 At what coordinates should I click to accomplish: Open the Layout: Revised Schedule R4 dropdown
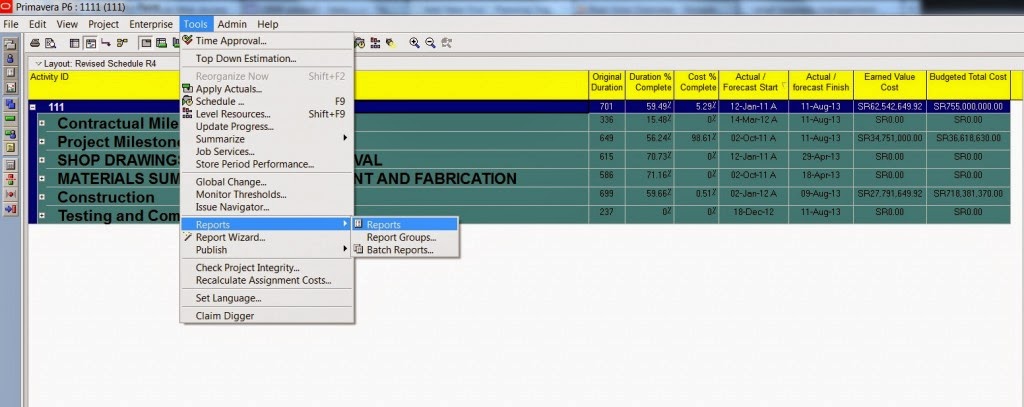pyautogui.click(x=96, y=64)
